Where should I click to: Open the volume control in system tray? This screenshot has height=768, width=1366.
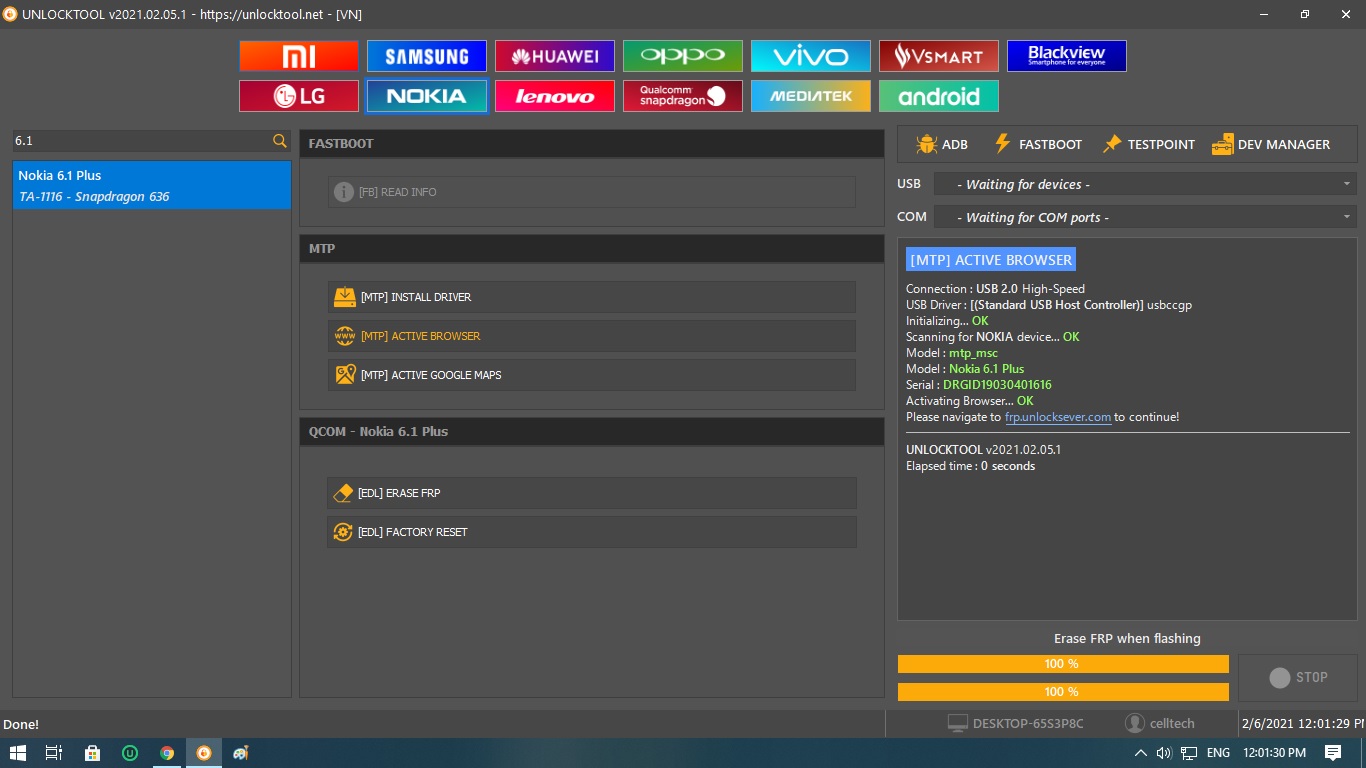pyautogui.click(x=1164, y=753)
